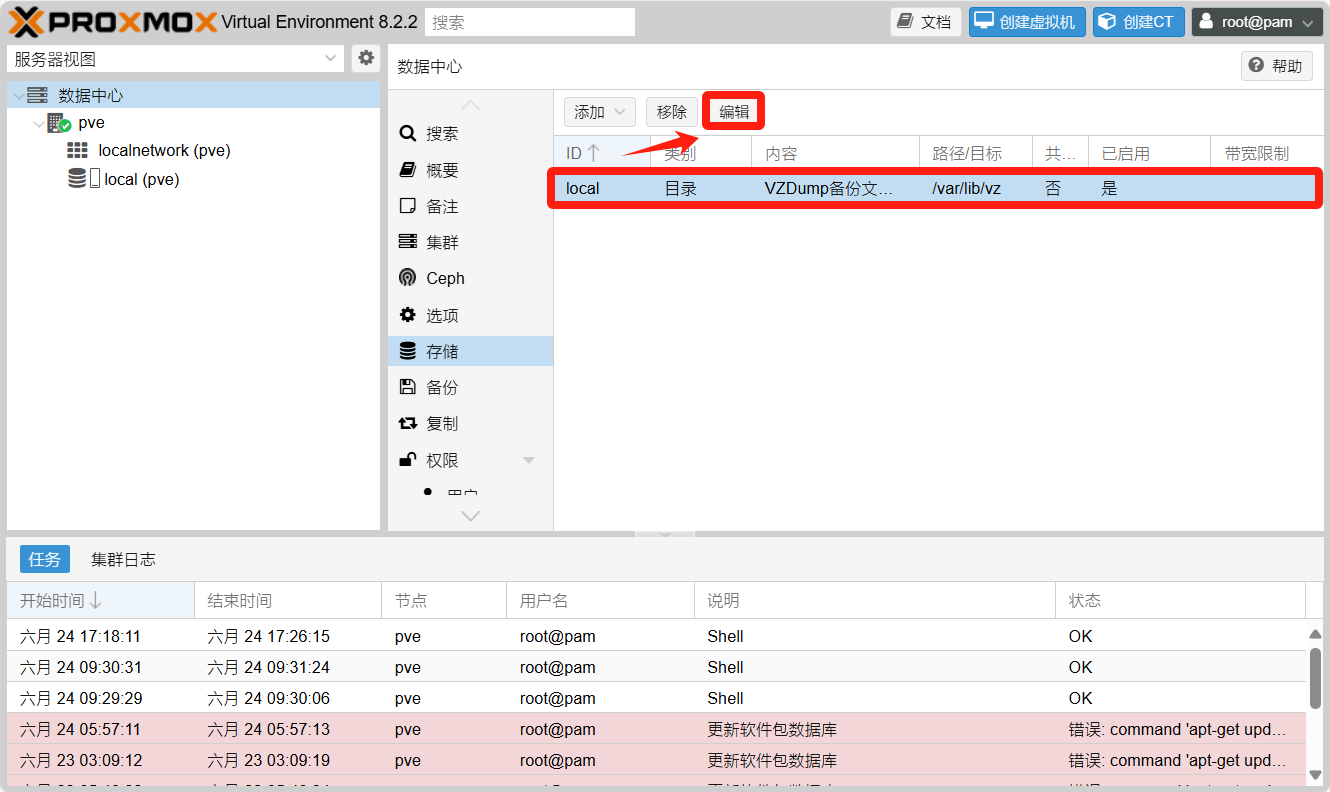The height and width of the screenshot is (792, 1330).
Task: Open the 服务器视图 view dropdown
Action: pos(175,59)
